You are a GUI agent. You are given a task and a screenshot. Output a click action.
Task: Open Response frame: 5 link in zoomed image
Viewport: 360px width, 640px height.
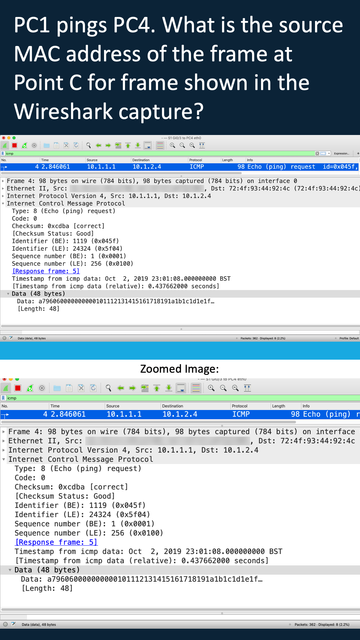click(x=56, y=542)
